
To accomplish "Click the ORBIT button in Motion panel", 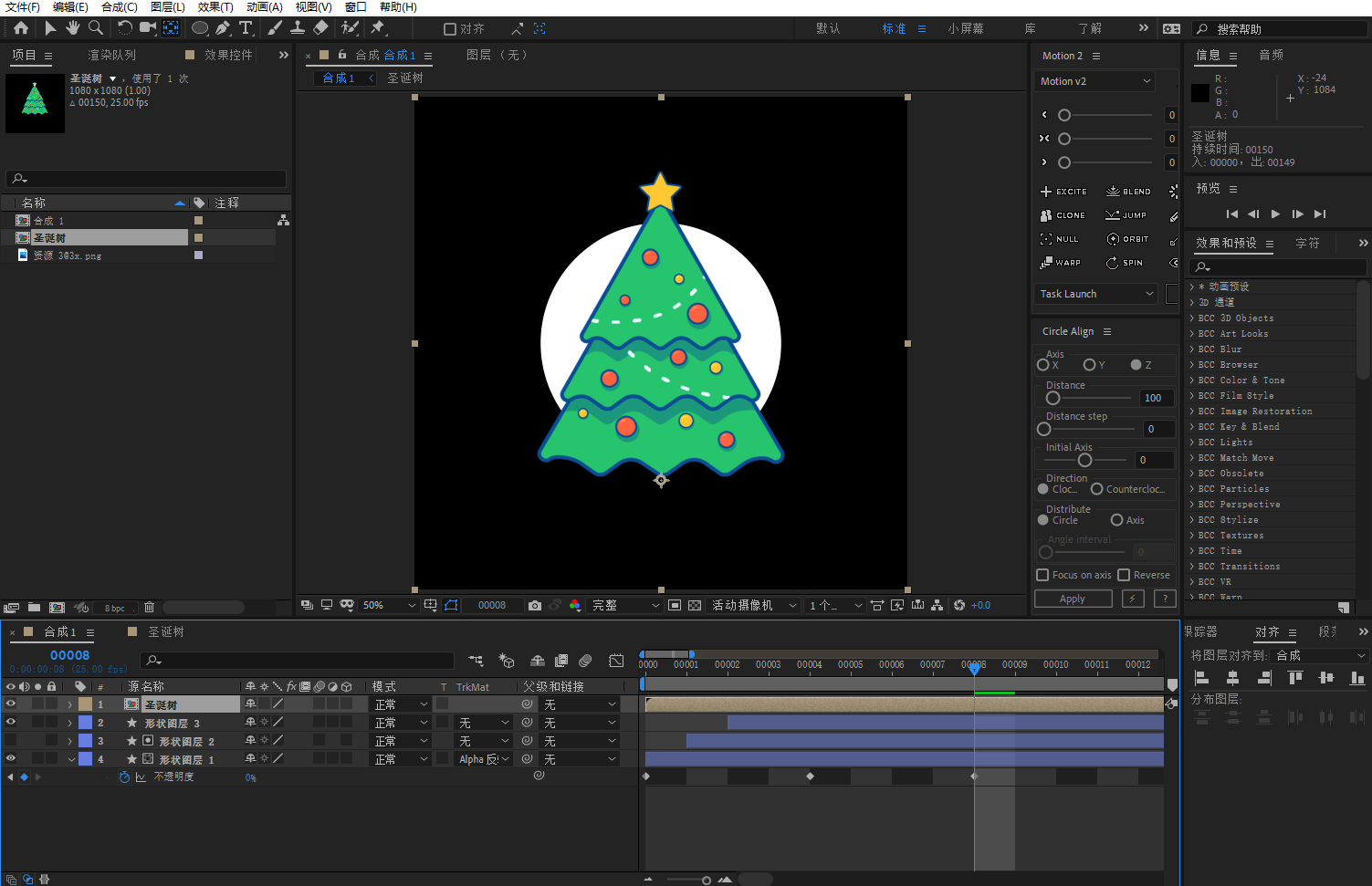I will pyautogui.click(x=1127, y=239).
